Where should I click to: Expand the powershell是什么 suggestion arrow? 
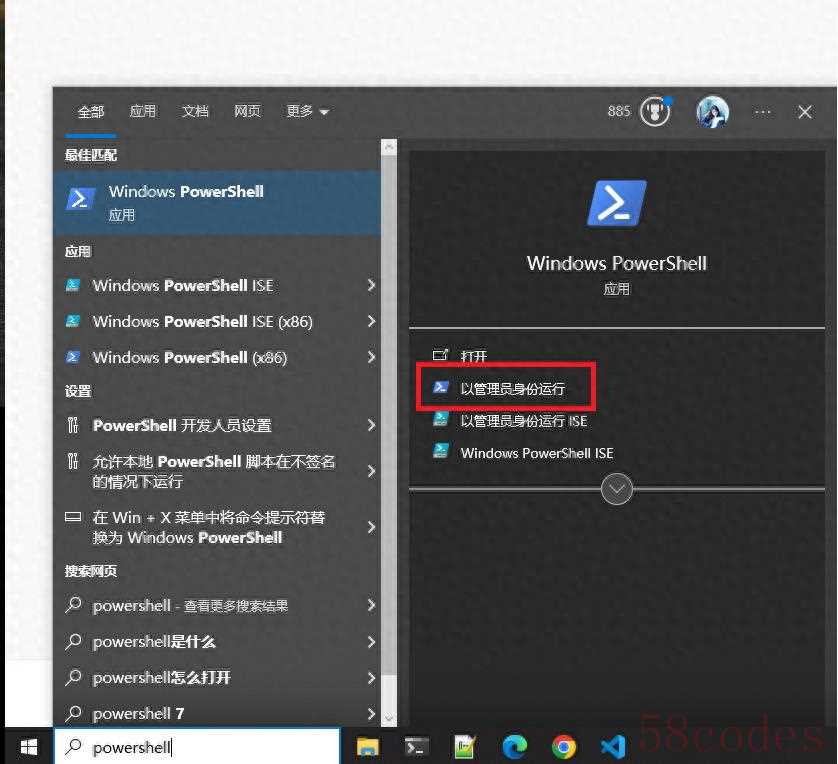[371, 642]
